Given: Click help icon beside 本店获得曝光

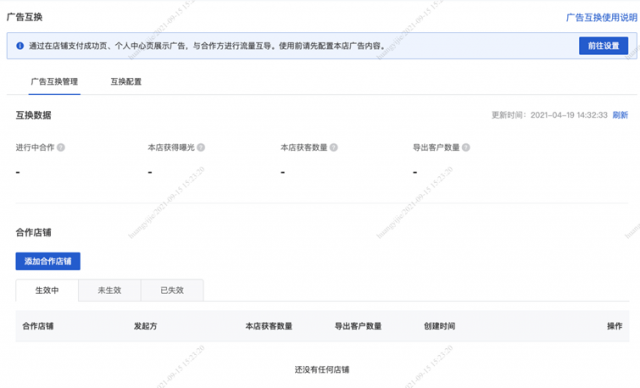Looking at the screenshot, I should click(x=201, y=147).
